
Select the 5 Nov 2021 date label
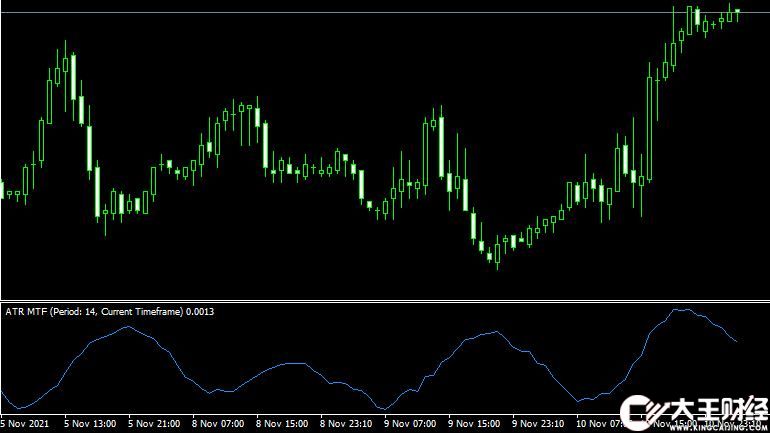(25, 423)
